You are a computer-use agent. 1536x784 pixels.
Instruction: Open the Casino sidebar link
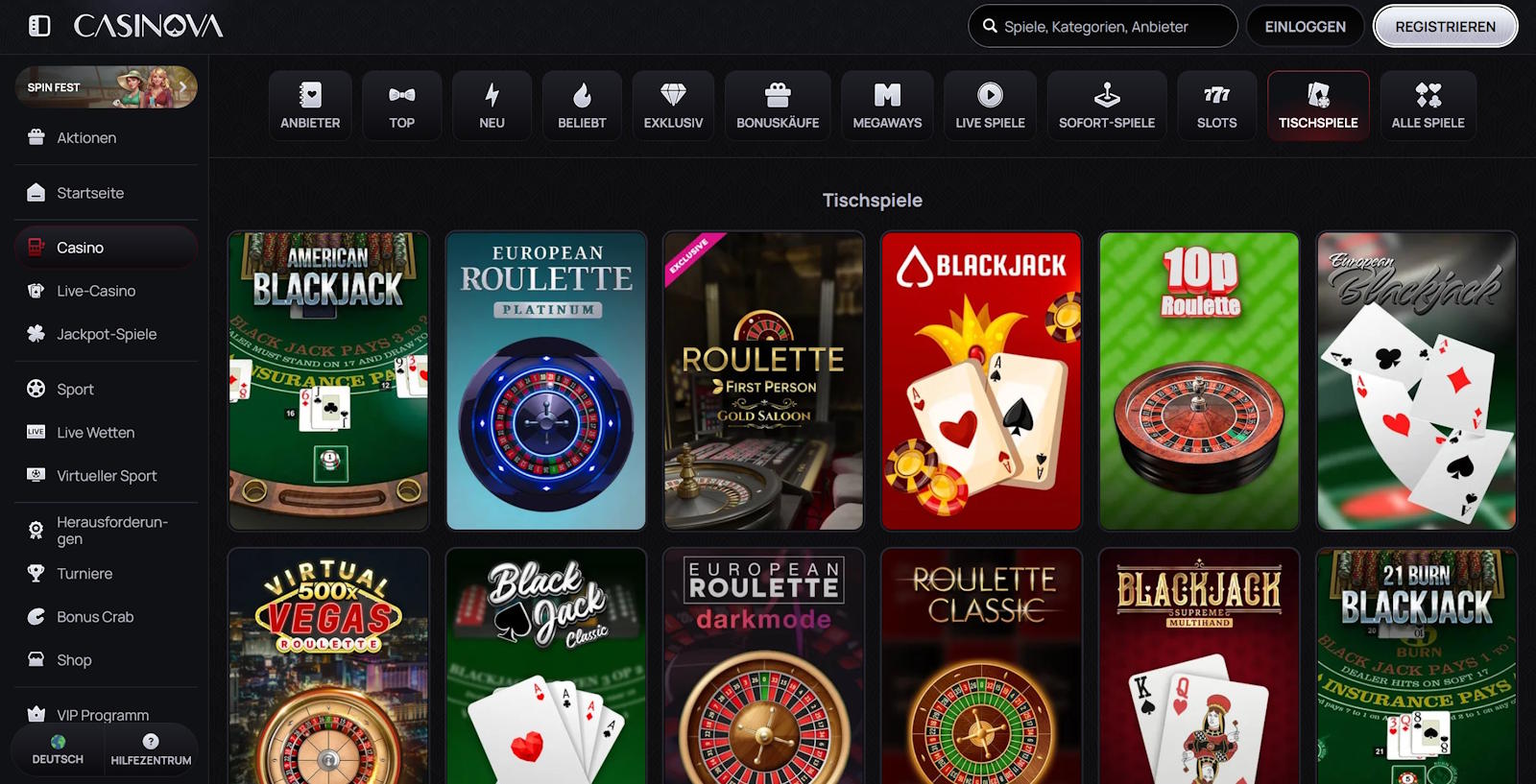(x=106, y=248)
